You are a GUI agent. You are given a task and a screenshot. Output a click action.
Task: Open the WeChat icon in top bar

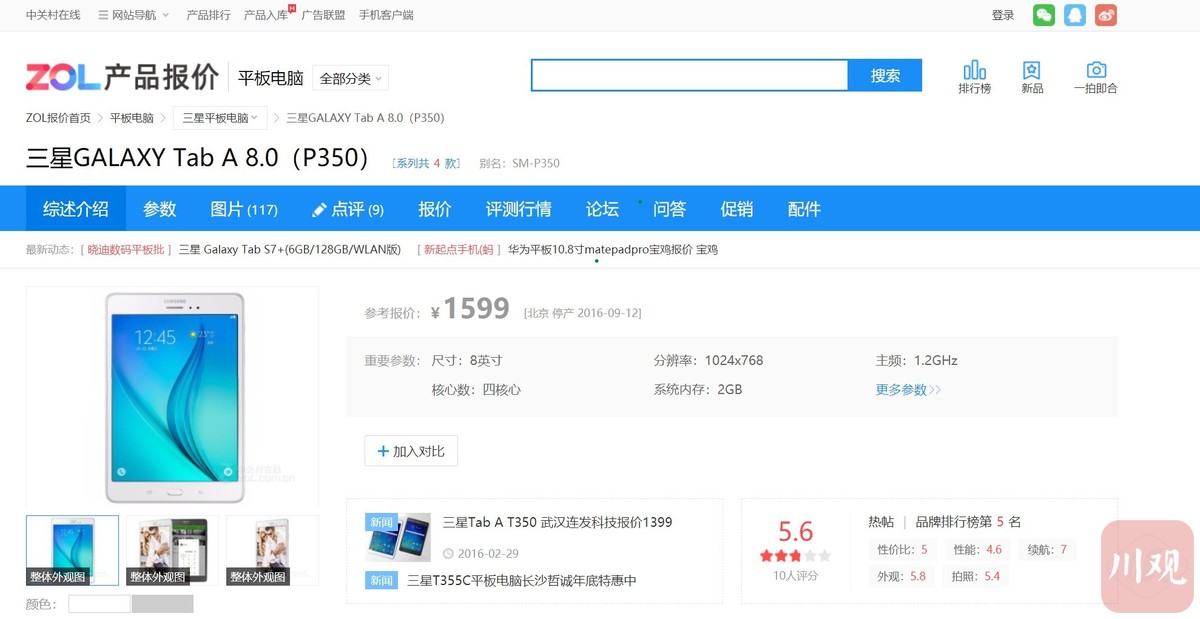pos(1043,15)
